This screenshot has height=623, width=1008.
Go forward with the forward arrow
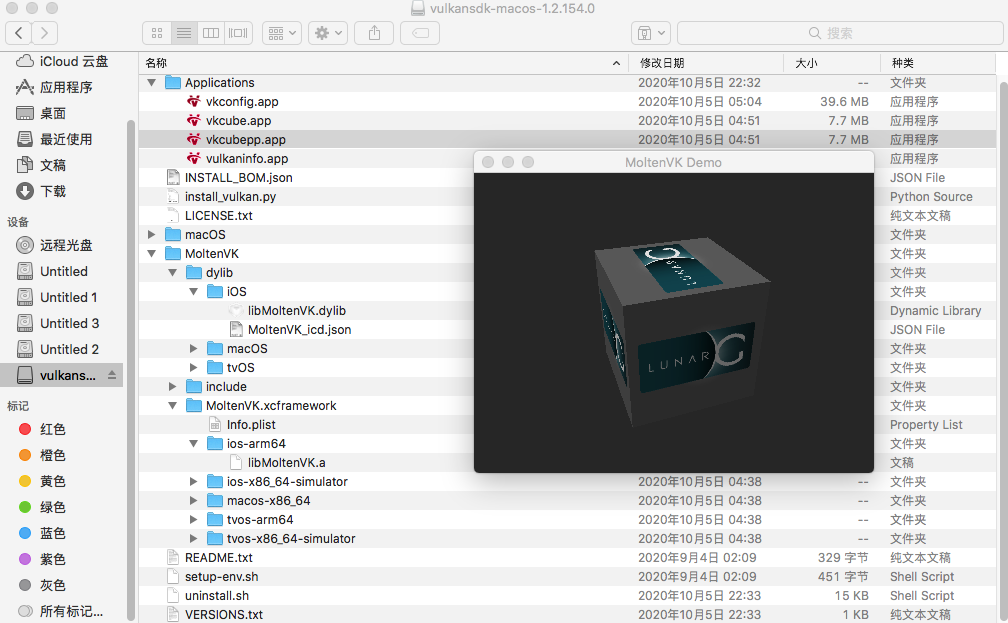click(44, 33)
